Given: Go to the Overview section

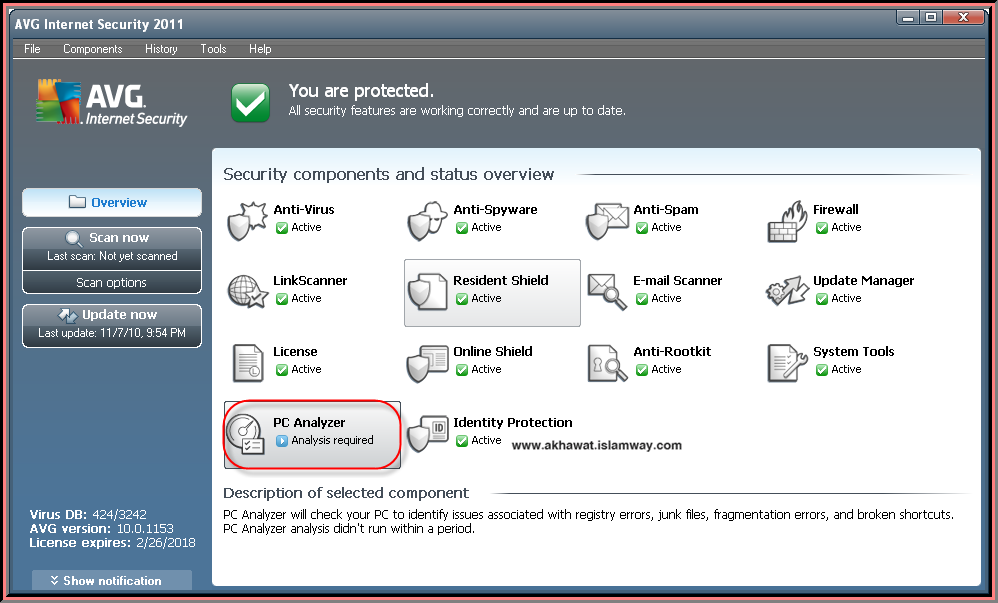Looking at the screenshot, I should coord(112,202).
